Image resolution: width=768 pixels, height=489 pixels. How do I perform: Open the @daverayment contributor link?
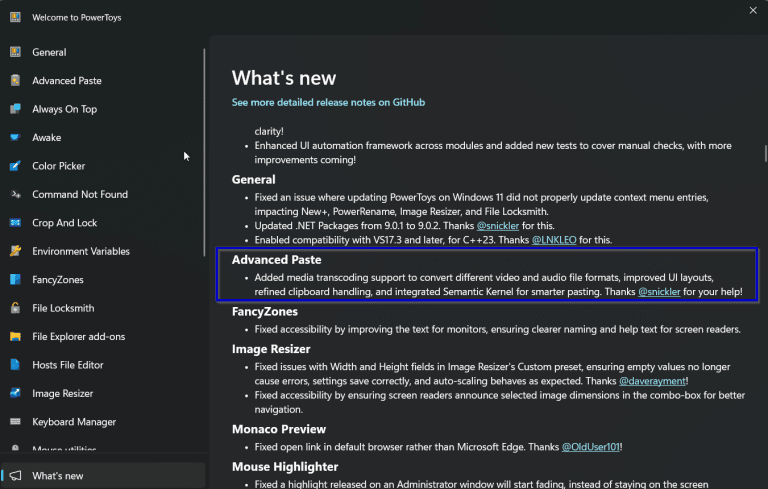point(652,381)
